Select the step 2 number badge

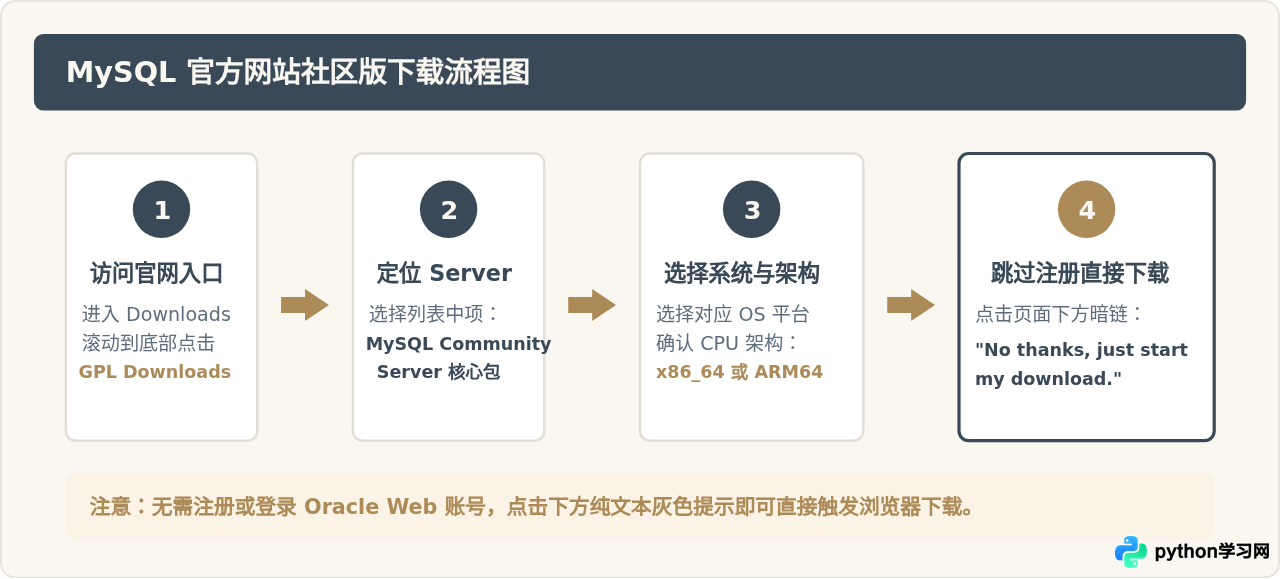tap(448, 210)
